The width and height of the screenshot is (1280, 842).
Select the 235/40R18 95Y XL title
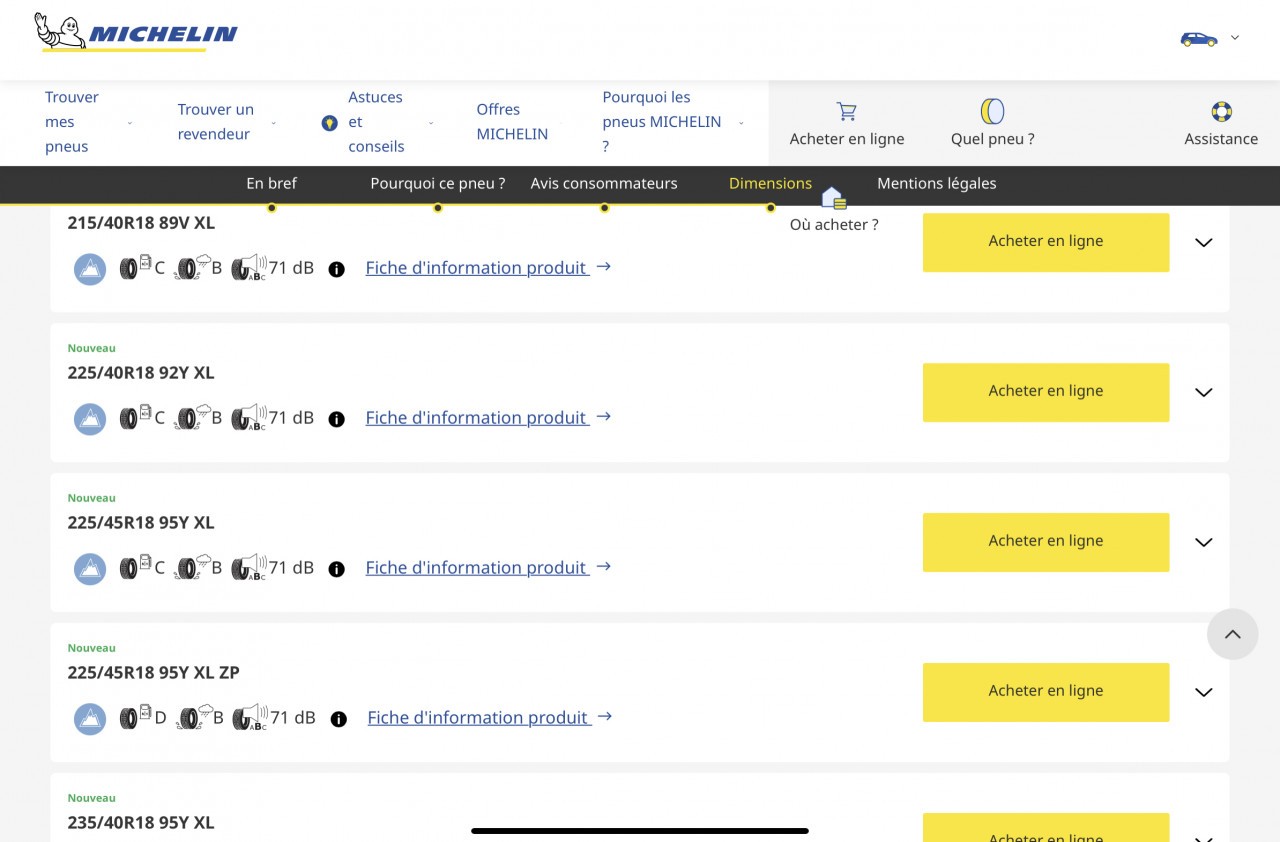pos(141,823)
